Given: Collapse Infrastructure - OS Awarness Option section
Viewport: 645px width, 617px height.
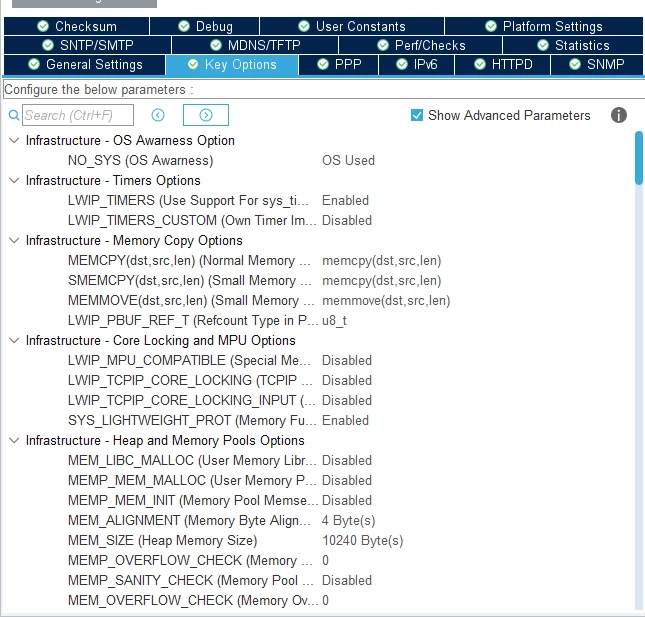Looking at the screenshot, I should point(14,141).
